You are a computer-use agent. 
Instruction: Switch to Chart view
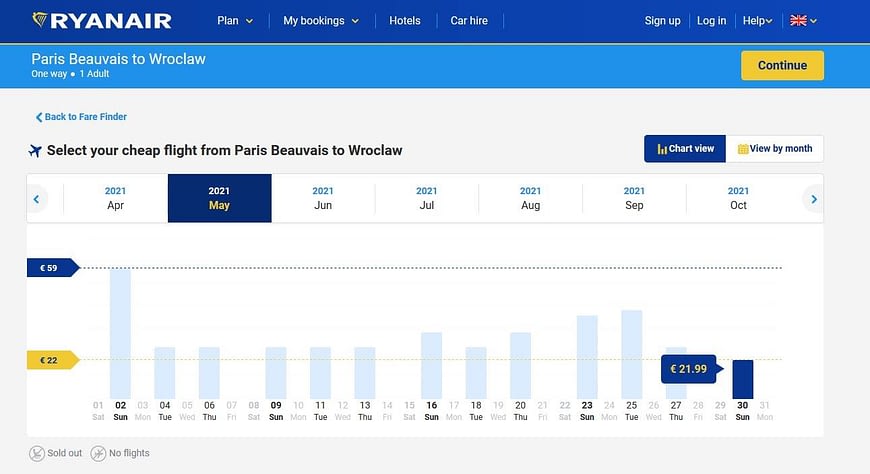(x=685, y=149)
